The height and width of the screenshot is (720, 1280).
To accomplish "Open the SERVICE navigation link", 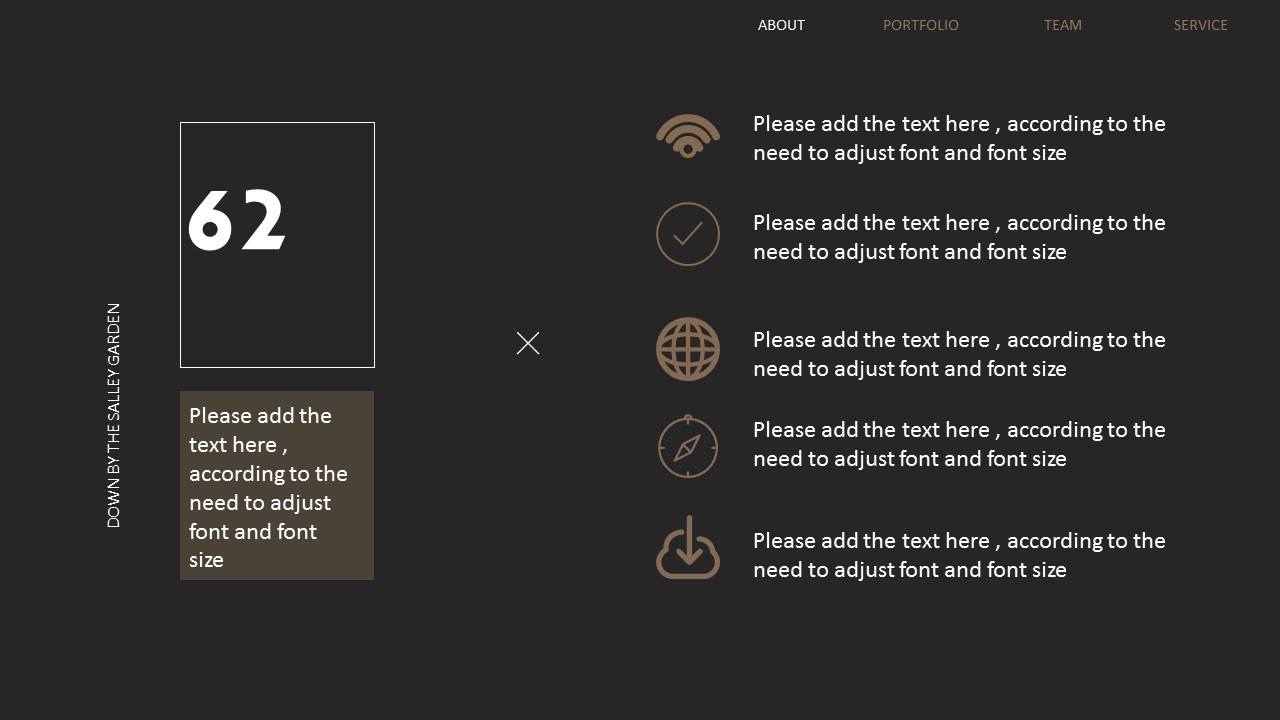I will 1200,25.
